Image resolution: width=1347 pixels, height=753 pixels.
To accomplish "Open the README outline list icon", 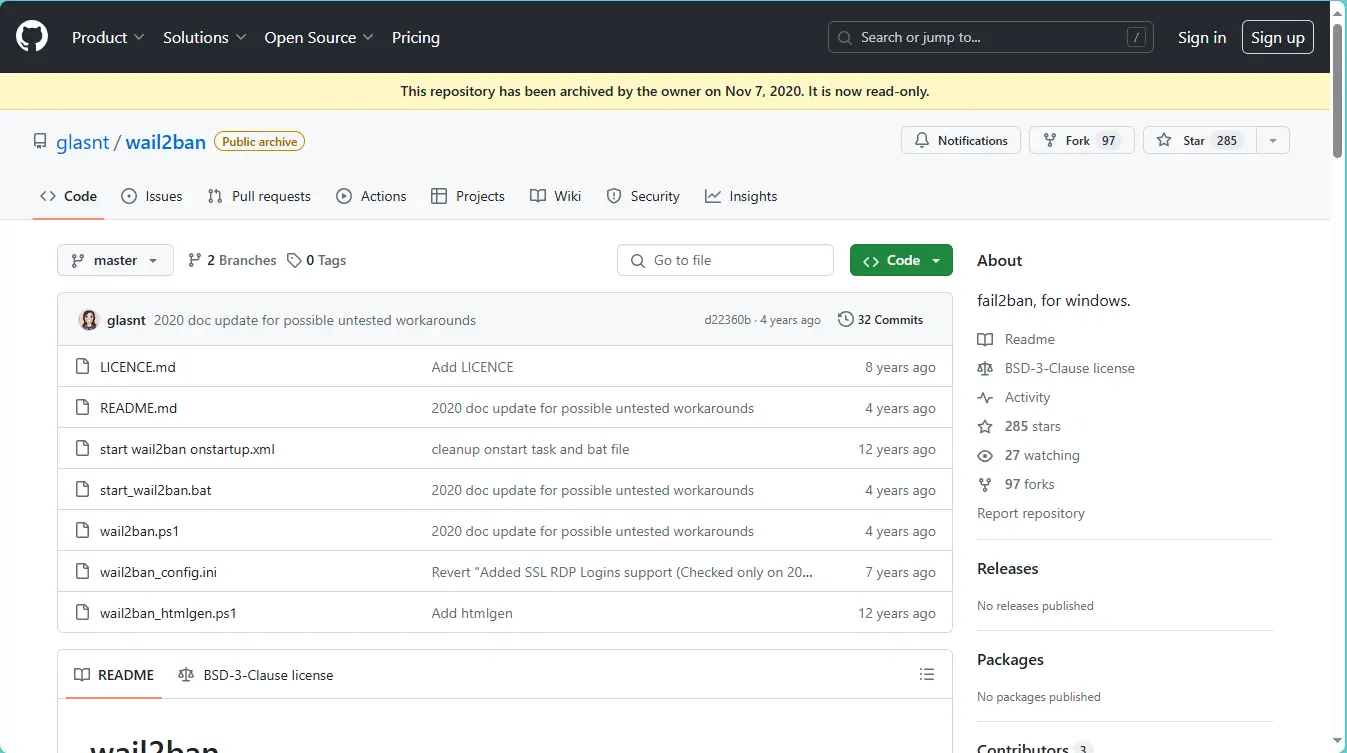I will click(927, 675).
